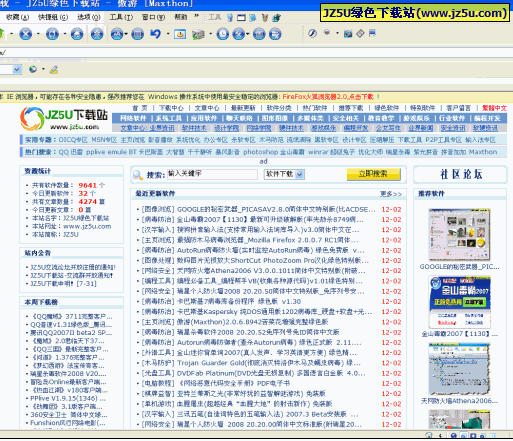Viewport: 513px width, 441px height.
Task: Open the dropdown arrow beside the Stop icon
Action: (38, 34)
